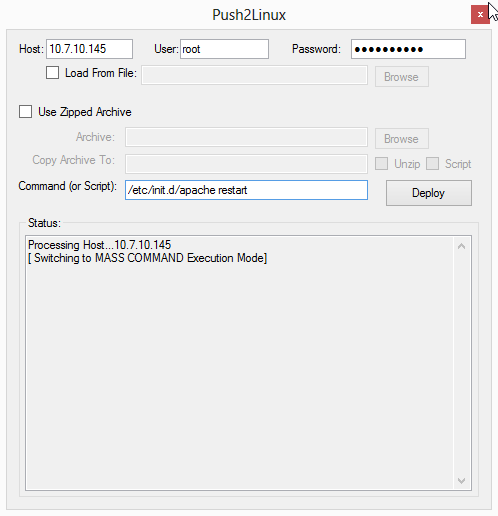
Task: Click the Status scrollbar down arrow
Action: pyautogui.click(x=461, y=480)
